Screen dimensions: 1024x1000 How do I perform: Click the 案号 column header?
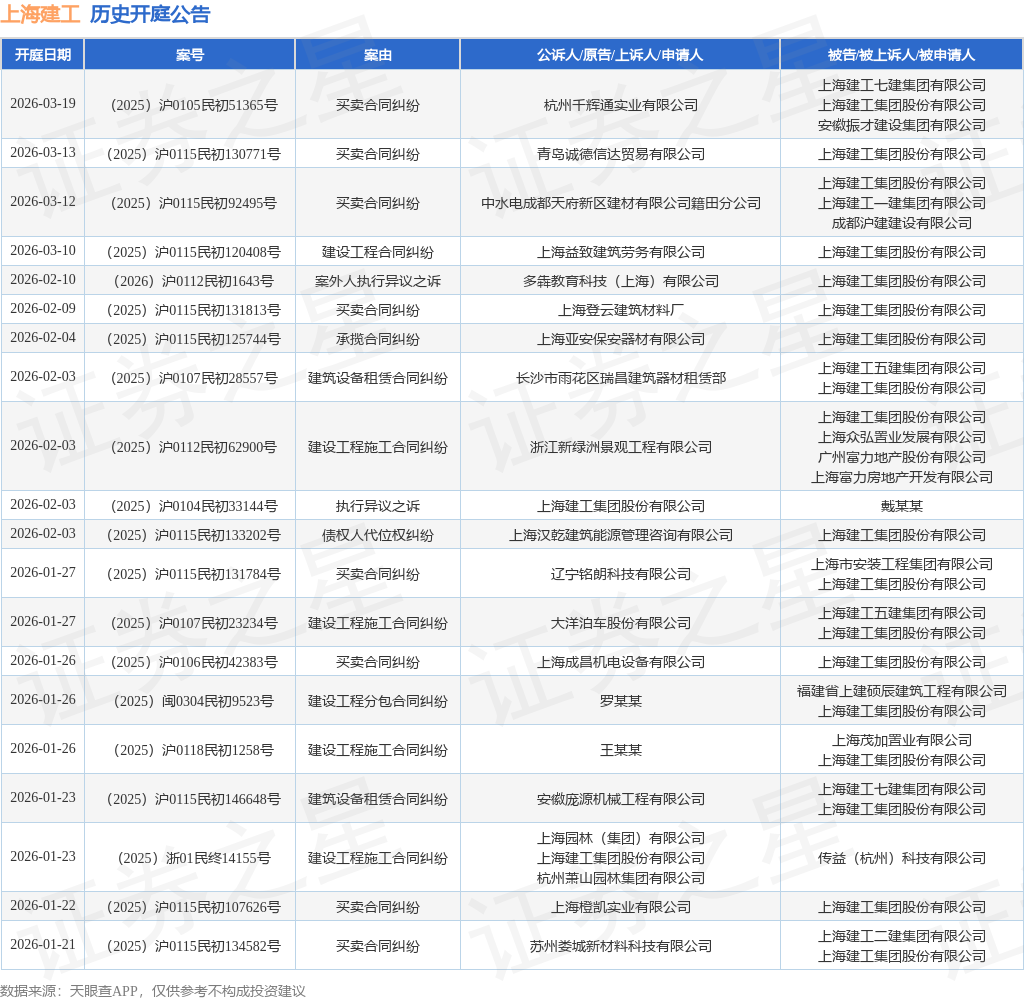189,55
